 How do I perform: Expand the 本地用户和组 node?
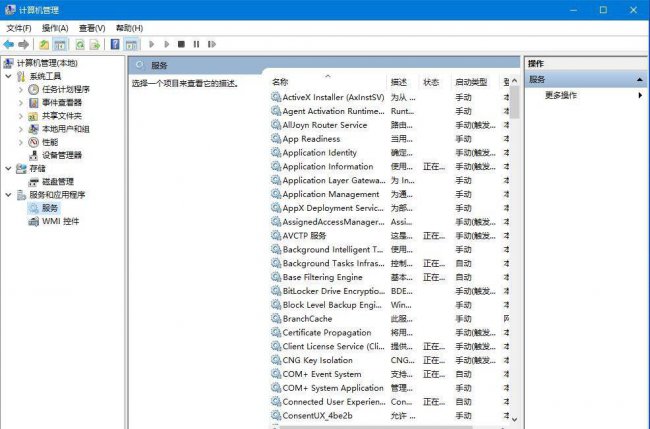click(21, 129)
